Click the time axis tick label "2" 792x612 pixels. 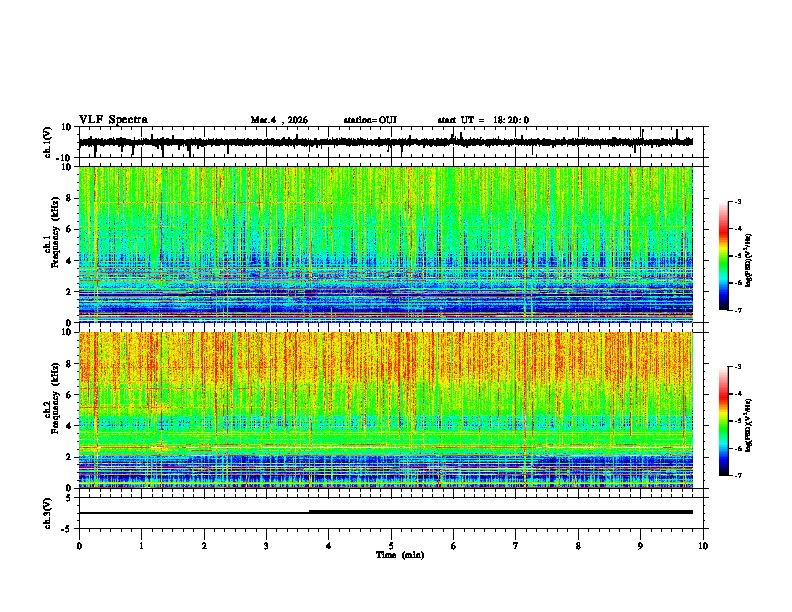(x=204, y=546)
